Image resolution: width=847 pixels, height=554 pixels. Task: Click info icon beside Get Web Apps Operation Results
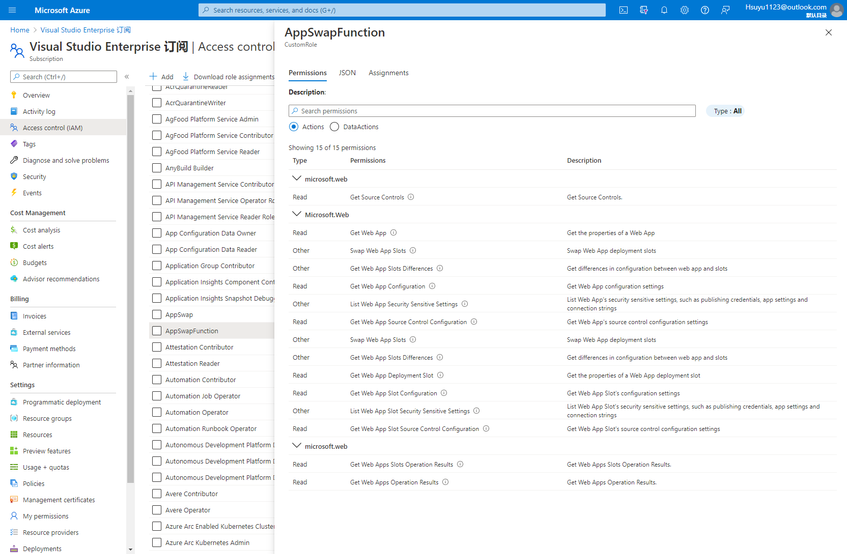(x=446, y=482)
